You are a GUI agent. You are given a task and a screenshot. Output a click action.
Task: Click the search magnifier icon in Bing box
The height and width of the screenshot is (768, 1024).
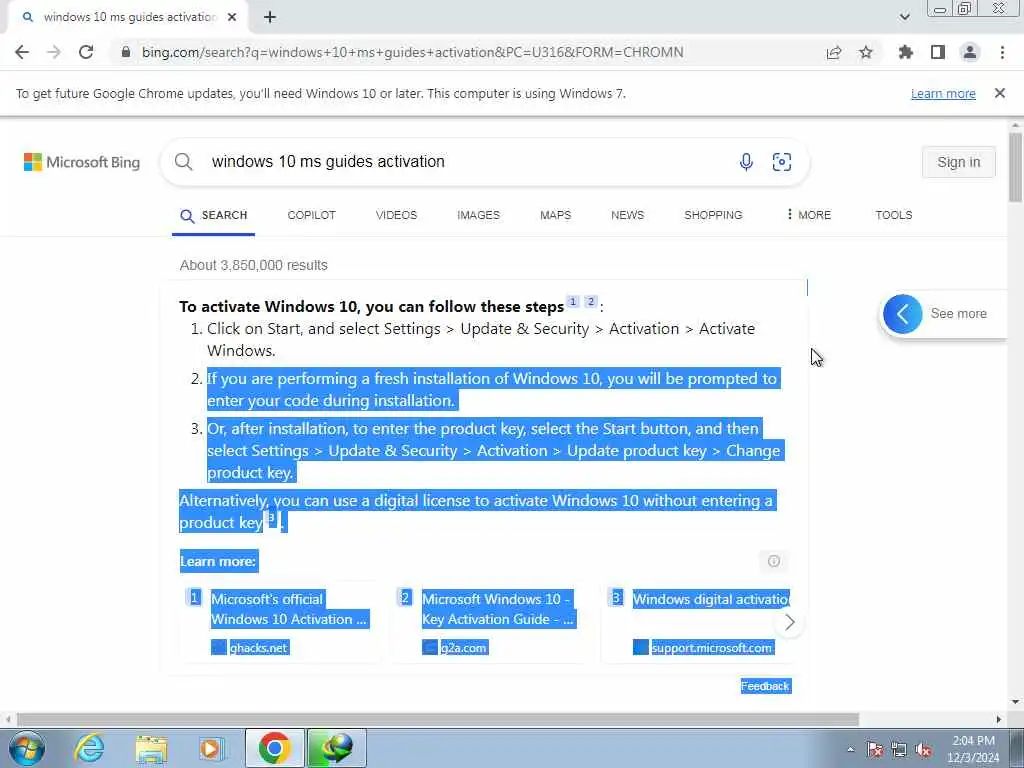[184, 161]
